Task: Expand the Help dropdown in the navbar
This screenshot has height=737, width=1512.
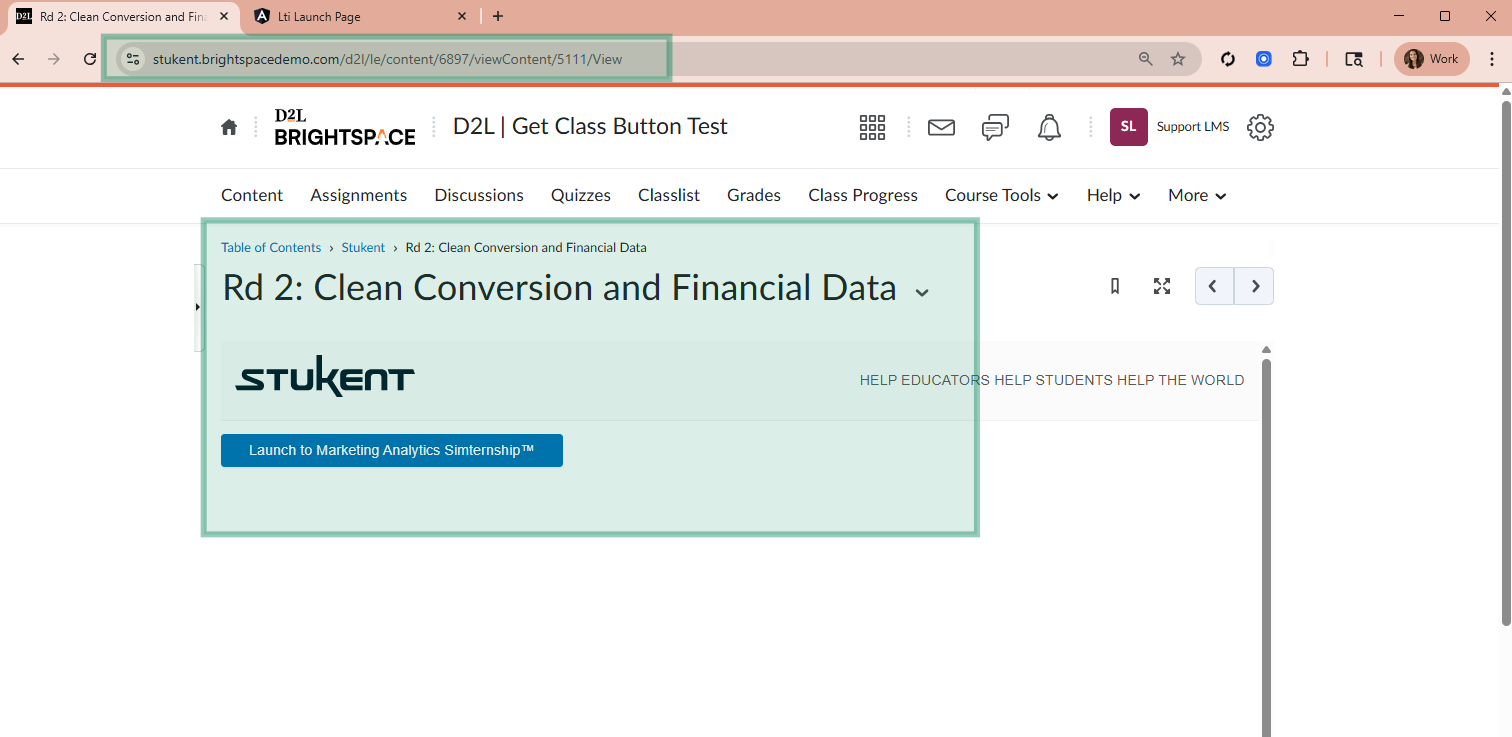Action: click(x=1114, y=195)
